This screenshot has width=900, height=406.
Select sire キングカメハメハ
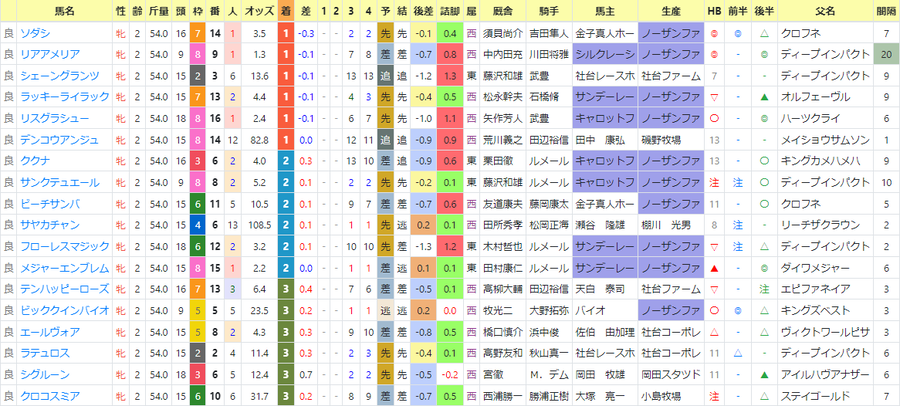click(820, 161)
